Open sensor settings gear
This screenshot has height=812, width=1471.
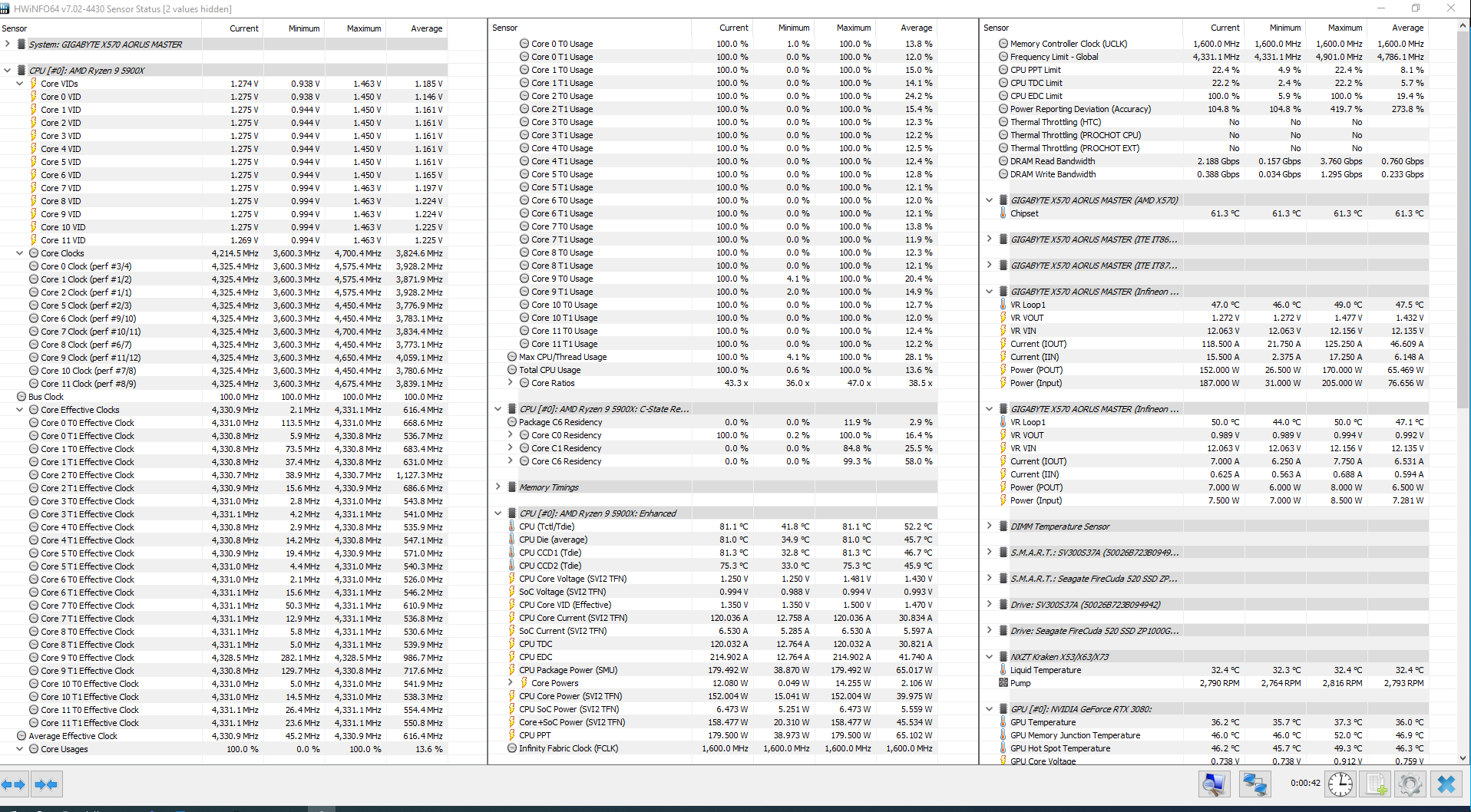click(1410, 784)
